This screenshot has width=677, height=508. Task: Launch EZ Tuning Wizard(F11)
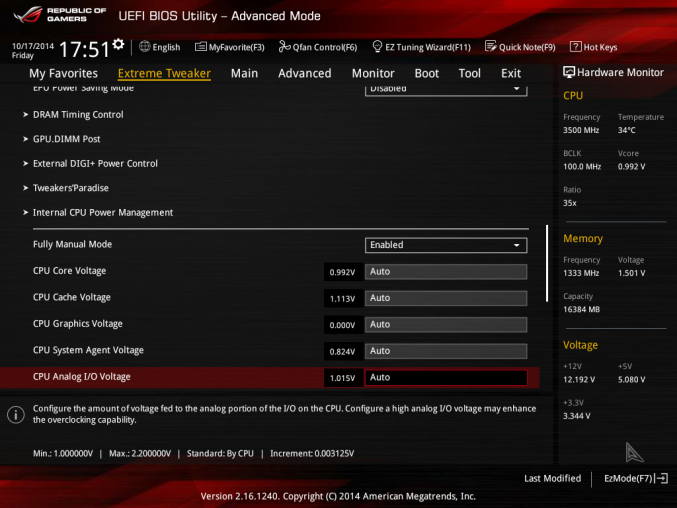(421, 47)
